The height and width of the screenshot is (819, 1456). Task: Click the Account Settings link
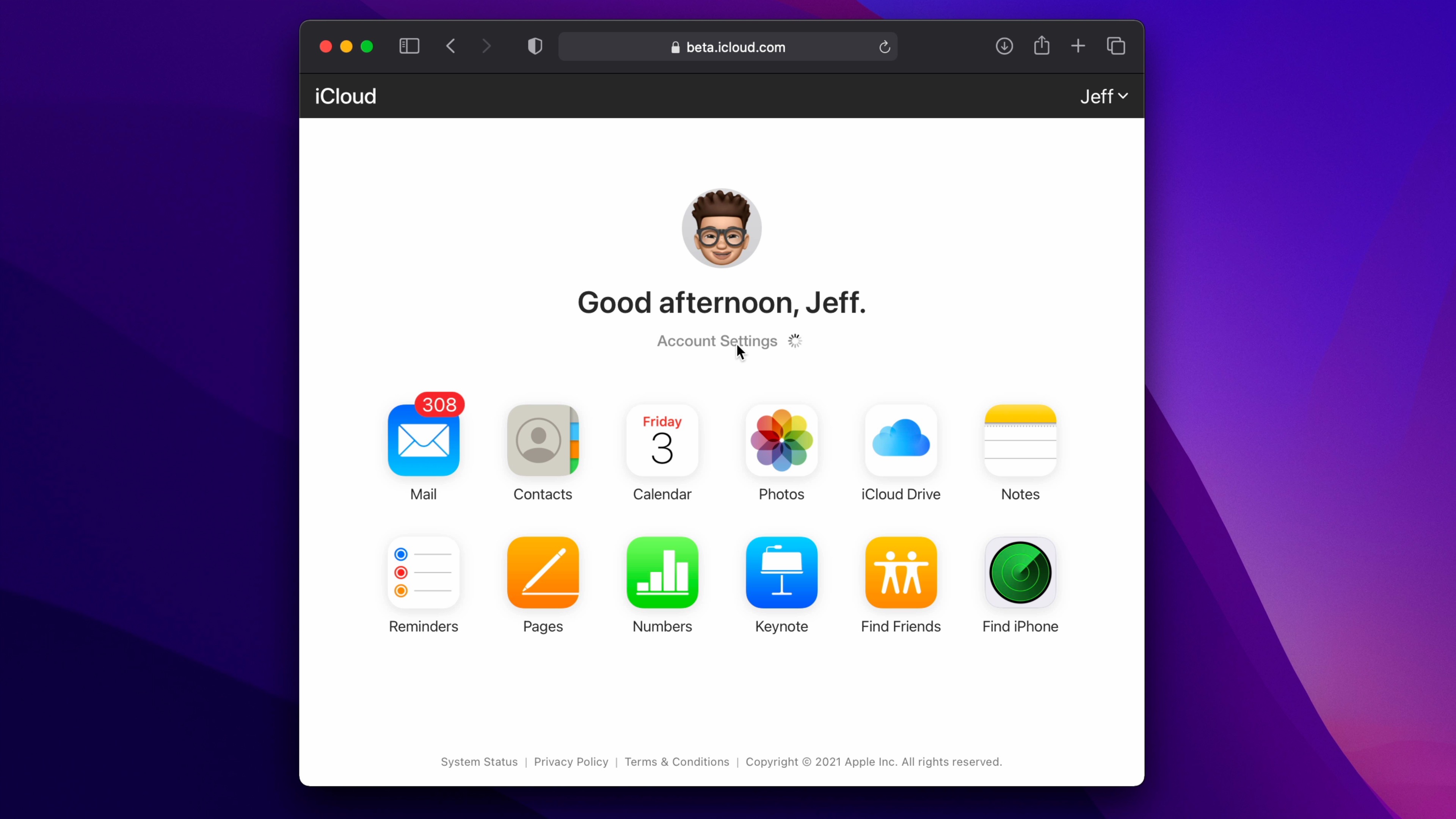click(x=717, y=341)
